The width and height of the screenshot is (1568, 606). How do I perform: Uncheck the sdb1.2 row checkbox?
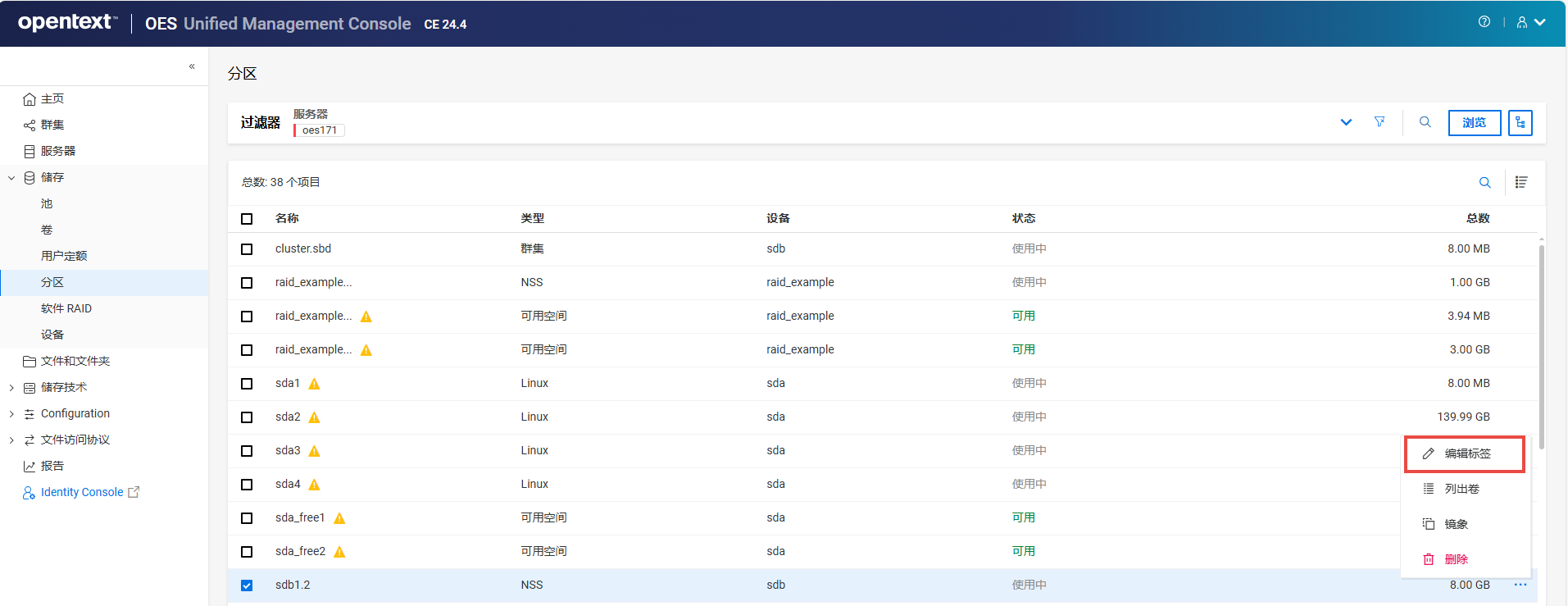coord(247,585)
